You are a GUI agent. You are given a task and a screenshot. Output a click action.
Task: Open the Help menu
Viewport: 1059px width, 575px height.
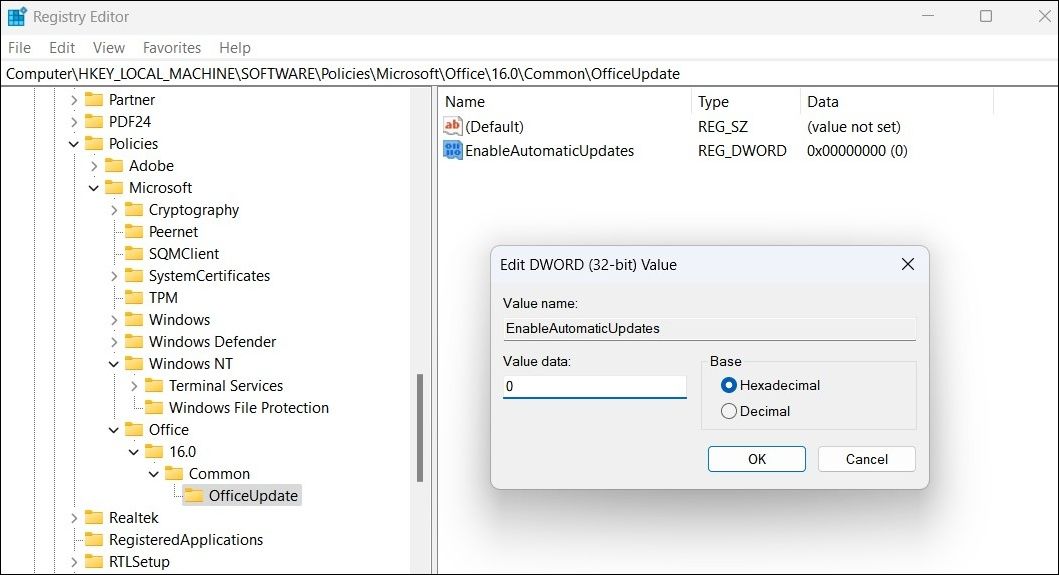234,48
